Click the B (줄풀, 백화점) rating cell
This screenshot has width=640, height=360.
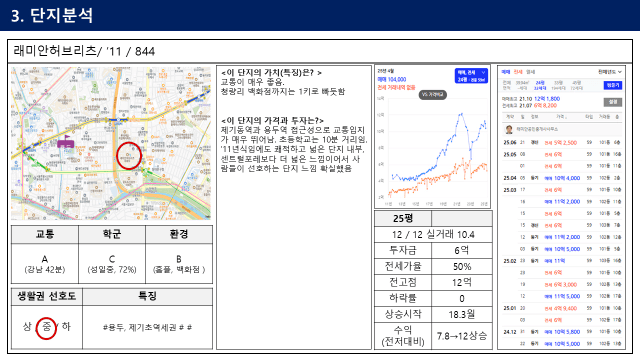(179, 264)
